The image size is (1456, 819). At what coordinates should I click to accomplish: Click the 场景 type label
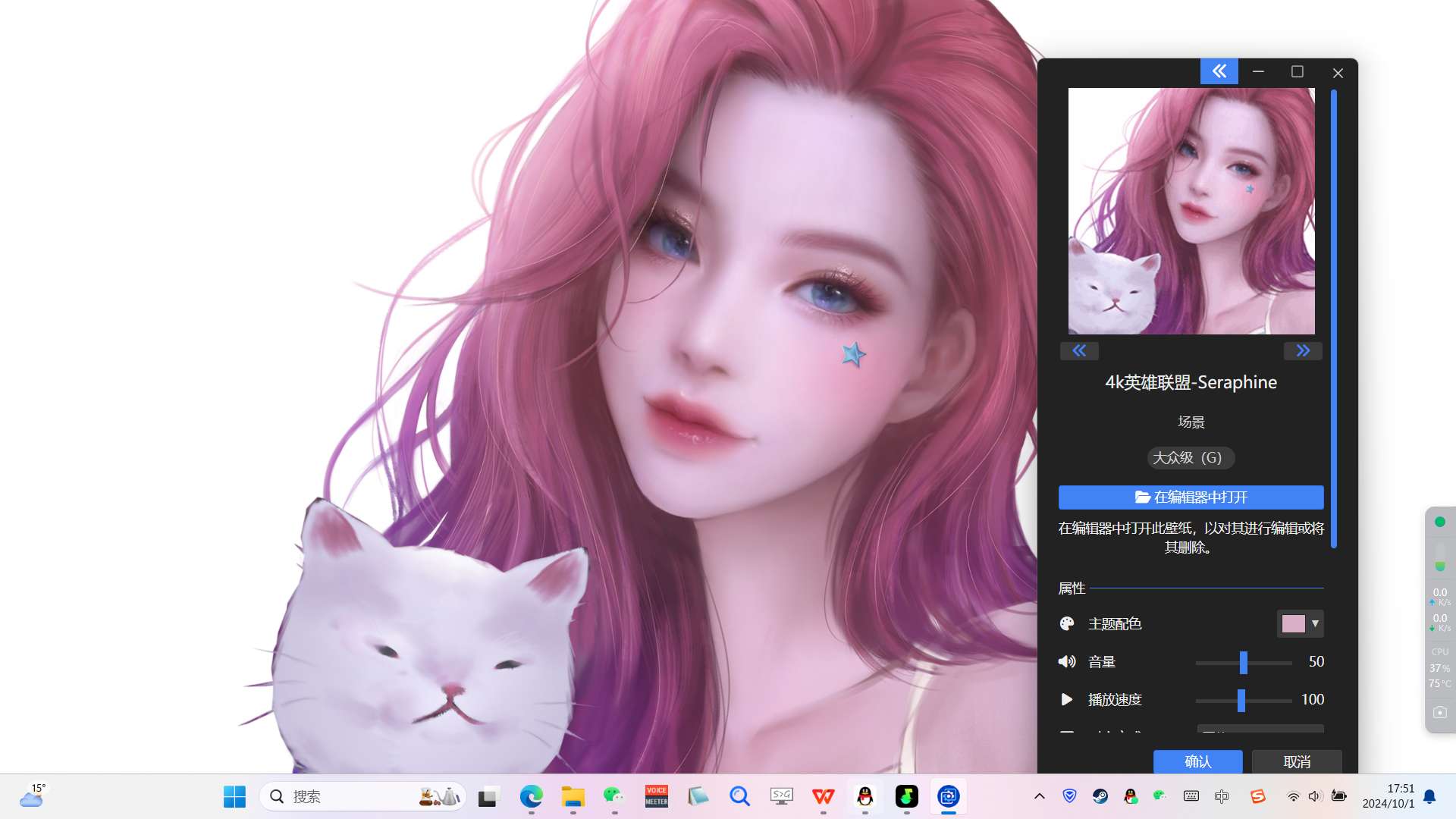coord(1191,422)
